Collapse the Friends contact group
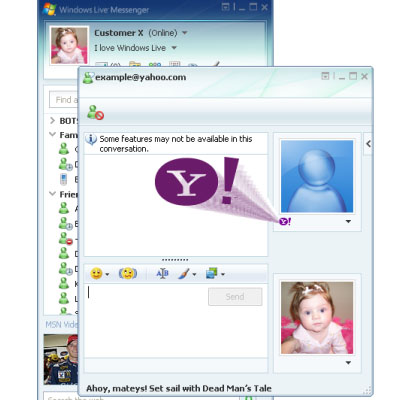 coord(52,193)
